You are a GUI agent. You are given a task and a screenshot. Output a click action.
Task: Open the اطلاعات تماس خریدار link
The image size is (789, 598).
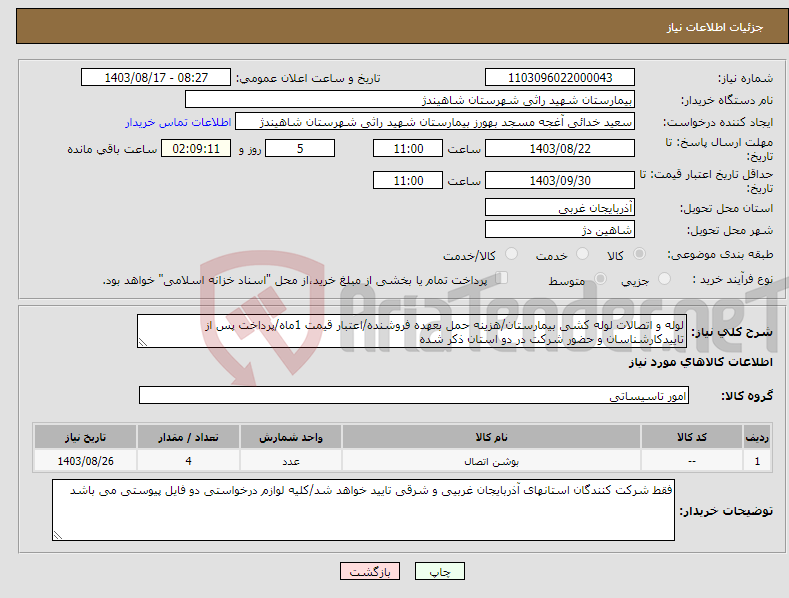(x=178, y=122)
